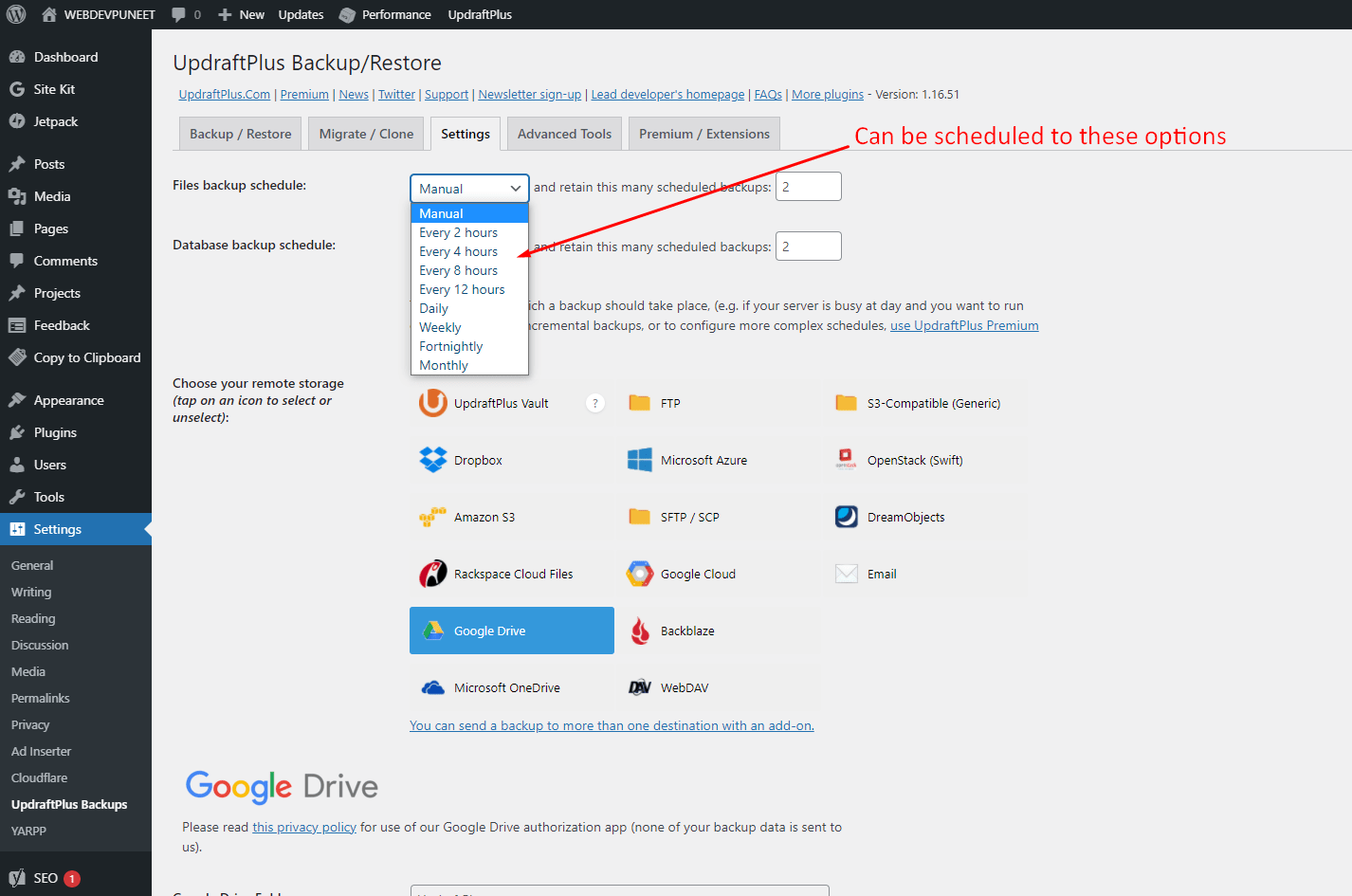Open the Jetpack sidebar icon
This screenshot has height=896, width=1352.
[x=17, y=121]
